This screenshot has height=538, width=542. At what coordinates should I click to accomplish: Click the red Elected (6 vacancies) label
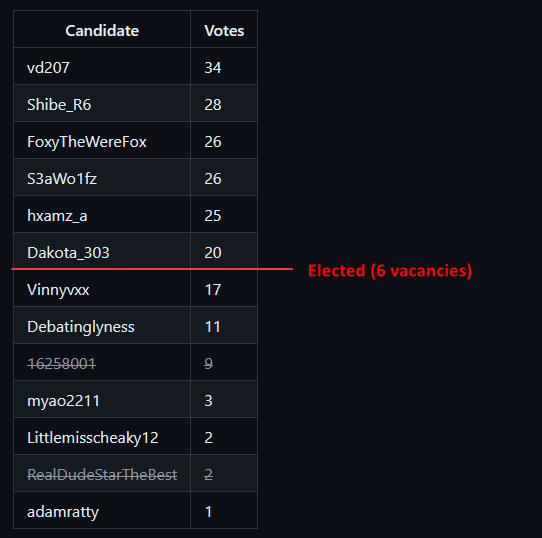click(x=390, y=270)
